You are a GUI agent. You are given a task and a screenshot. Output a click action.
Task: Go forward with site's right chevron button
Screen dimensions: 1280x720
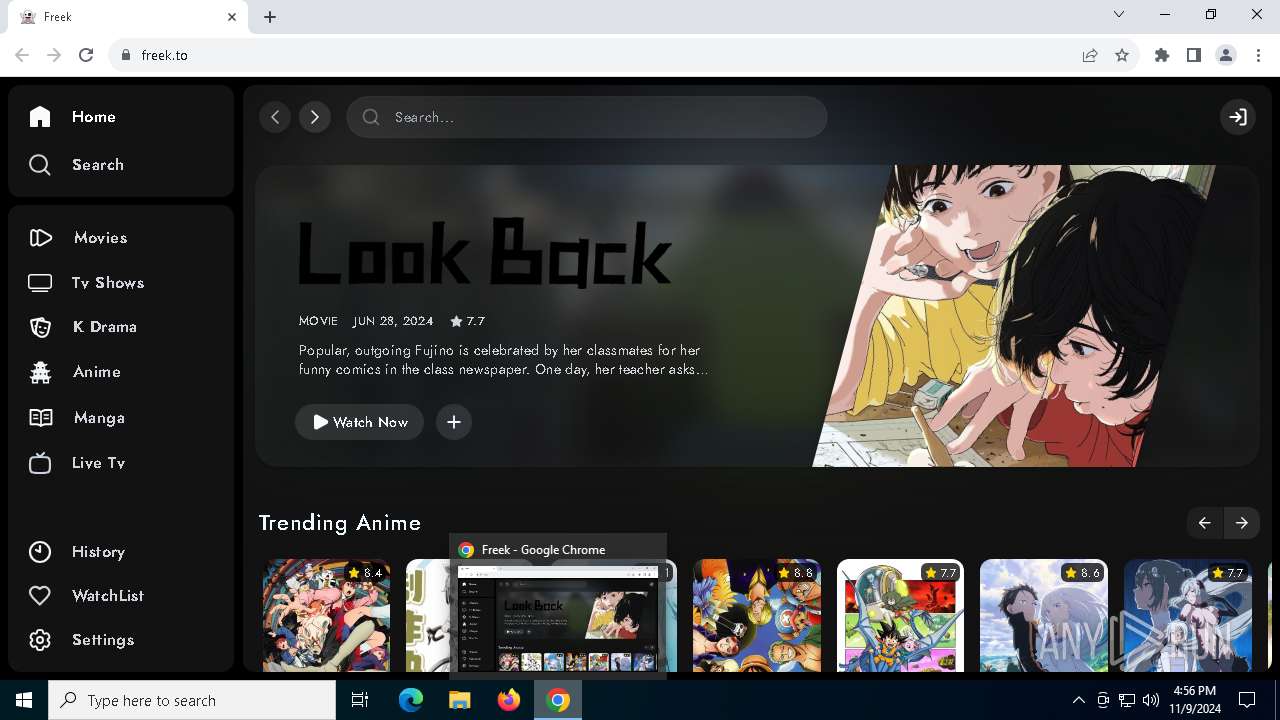click(x=315, y=117)
